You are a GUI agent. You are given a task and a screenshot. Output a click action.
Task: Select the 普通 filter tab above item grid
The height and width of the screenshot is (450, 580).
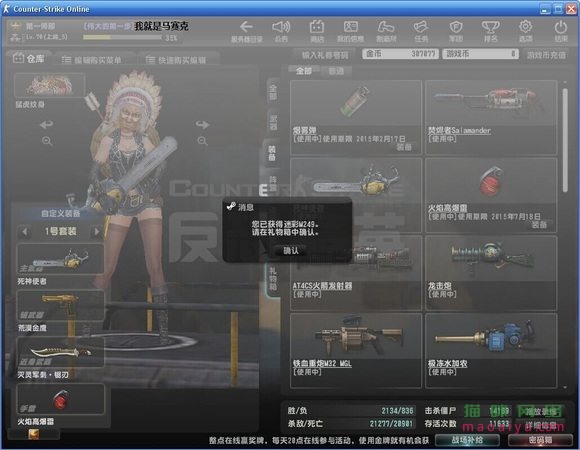pyautogui.click(x=336, y=71)
